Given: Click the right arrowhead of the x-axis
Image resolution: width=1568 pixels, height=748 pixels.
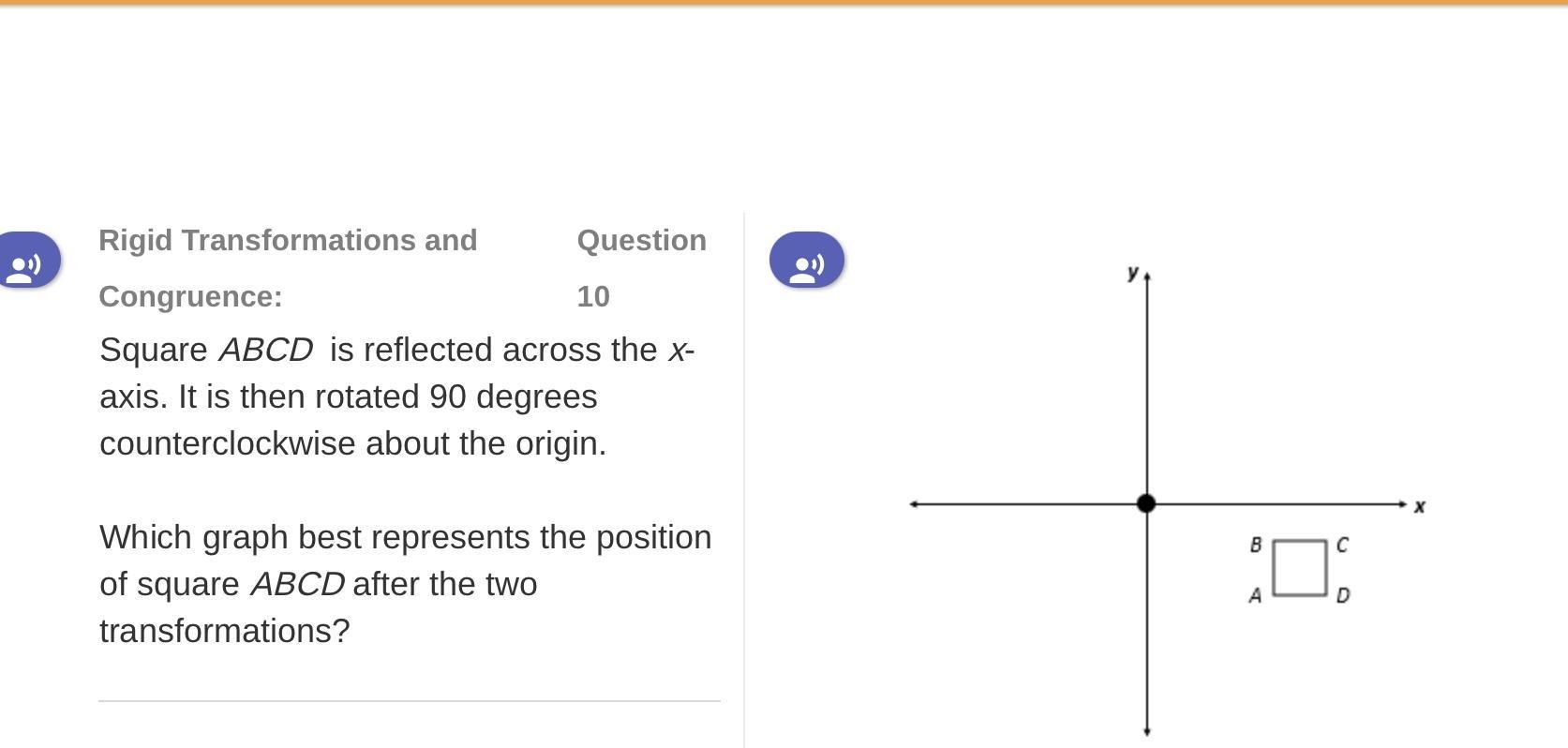Looking at the screenshot, I should point(1403,504).
